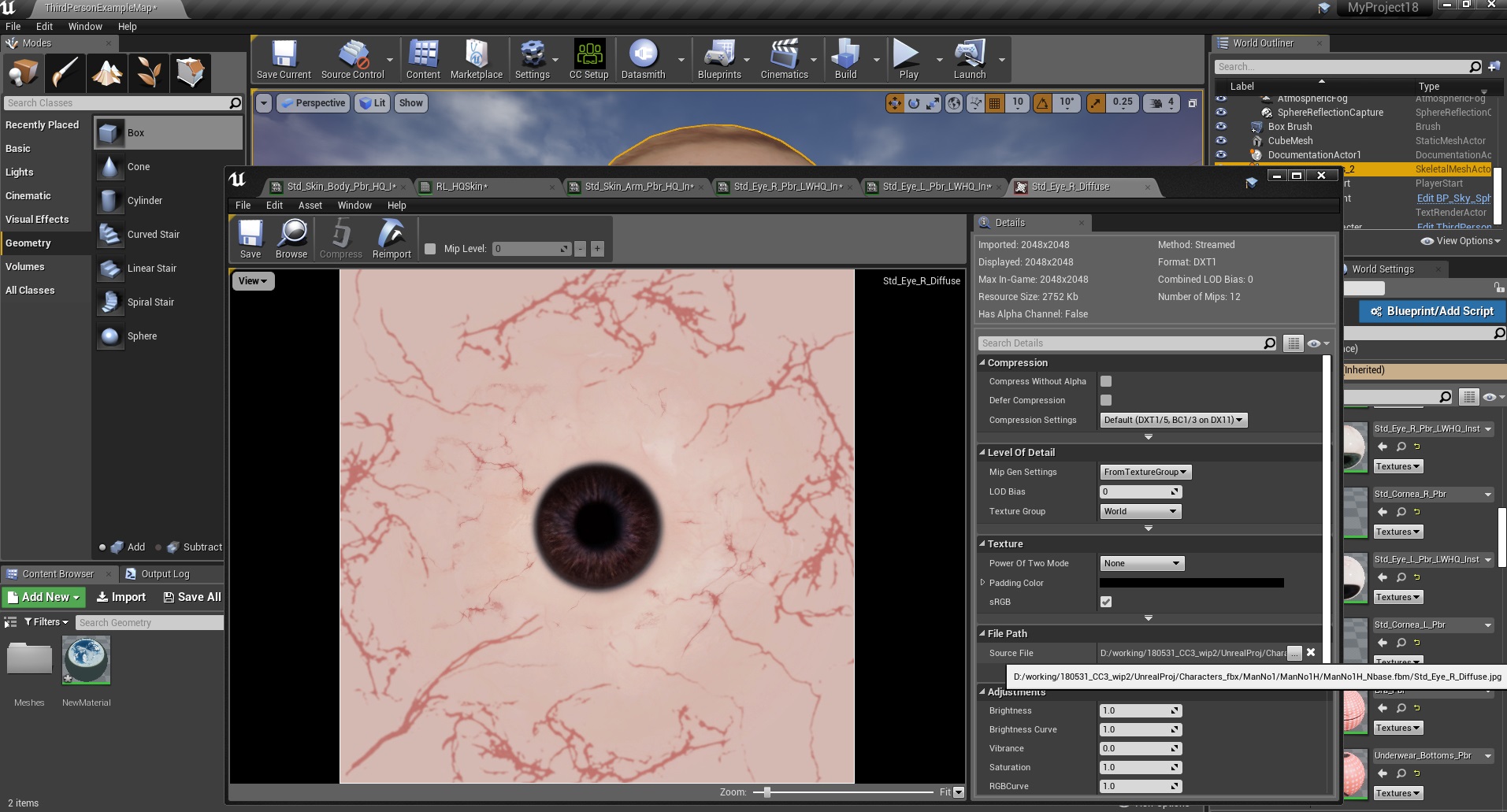Image resolution: width=1507 pixels, height=812 pixels.
Task: Open the Settings toolbar icon
Action: tap(533, 59)
